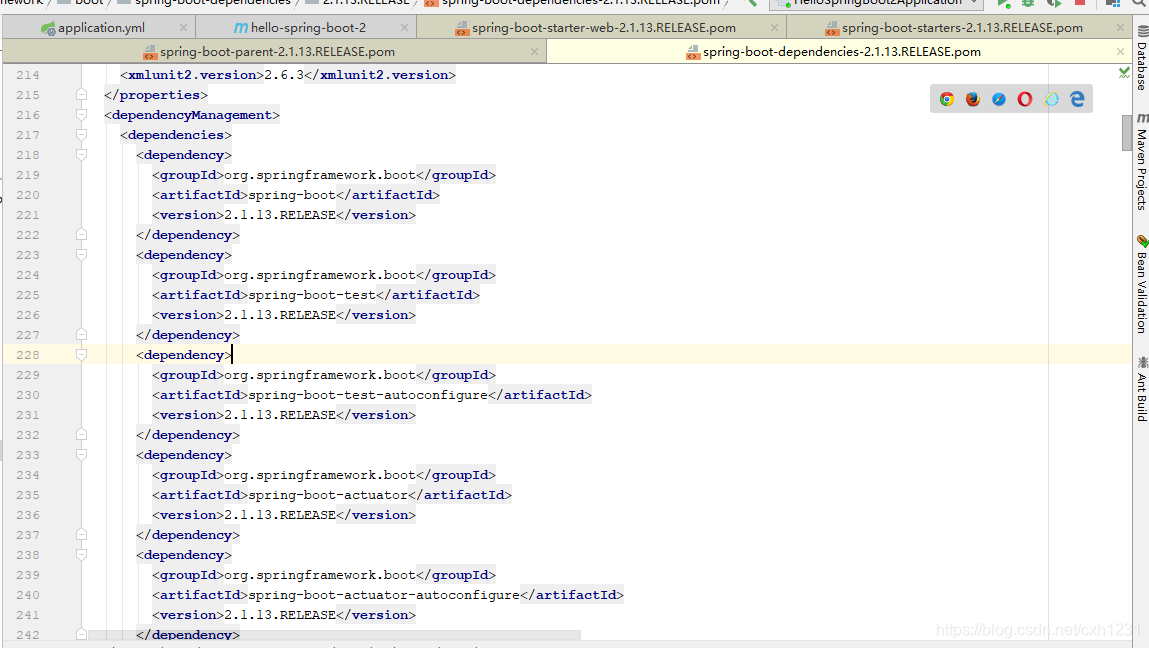
Task: Click dependencies opening tag on line 217
Action: click(x=176, y=135)
